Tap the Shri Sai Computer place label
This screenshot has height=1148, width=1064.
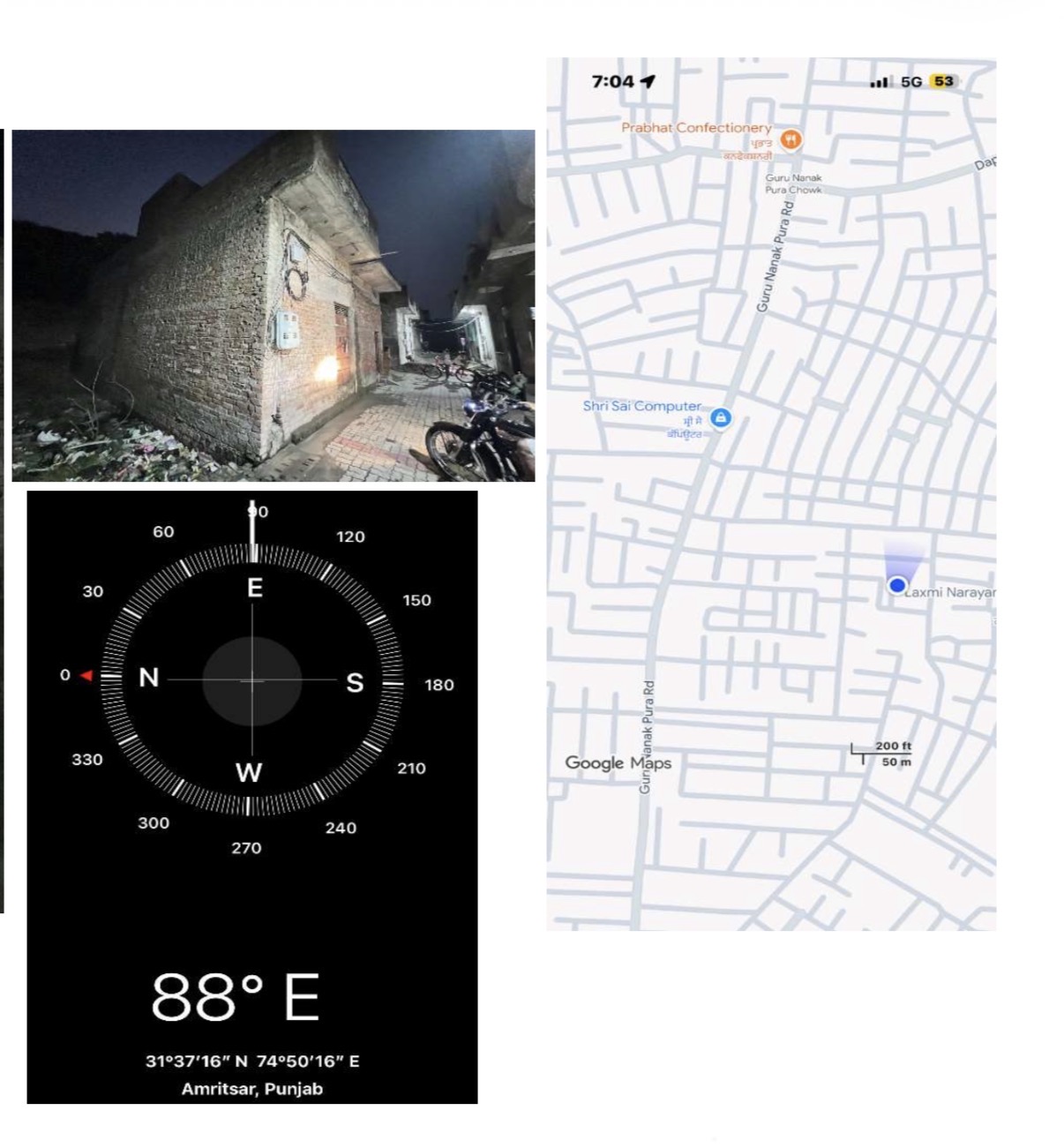point(642,406)
